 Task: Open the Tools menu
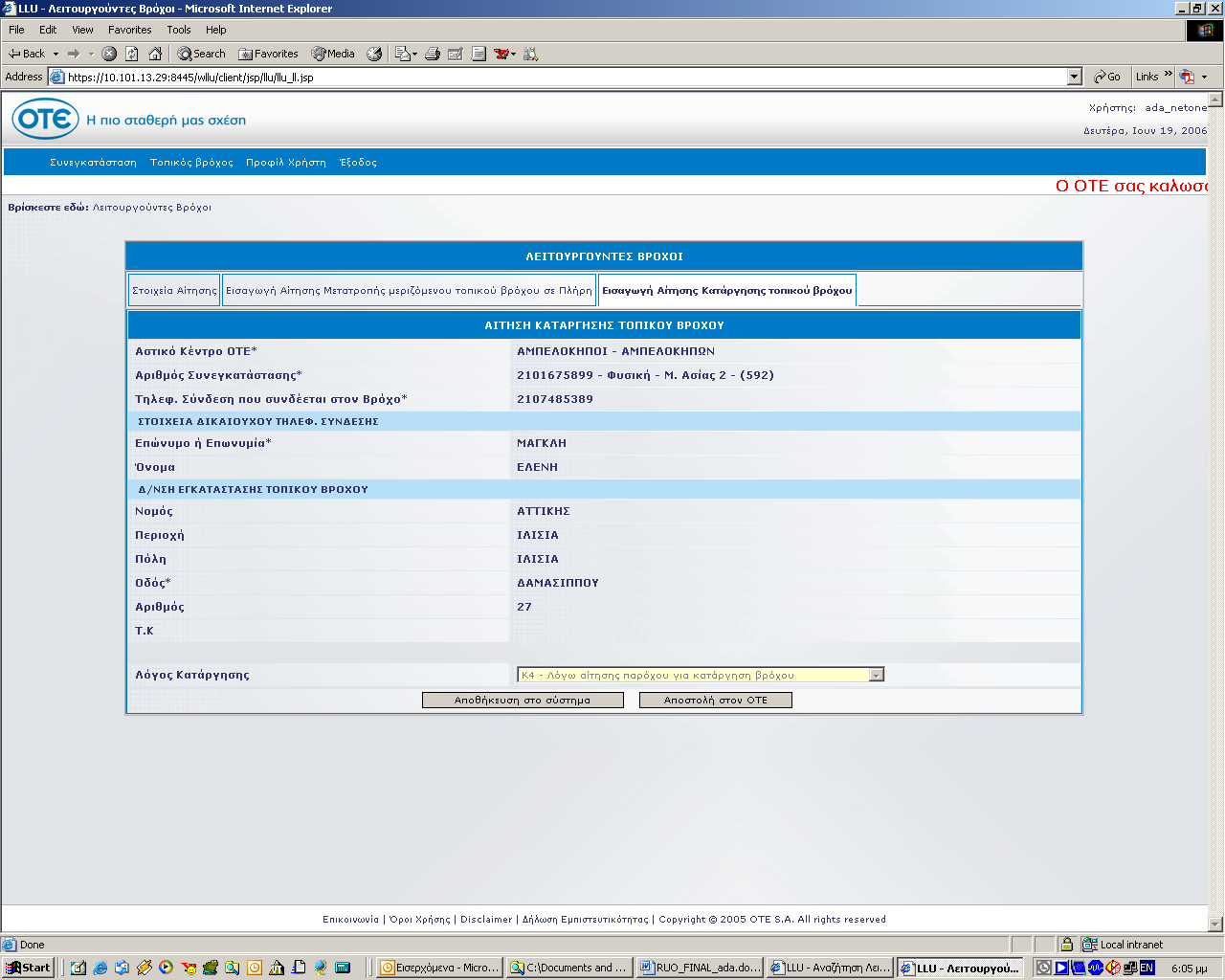[x=179, y=30]
